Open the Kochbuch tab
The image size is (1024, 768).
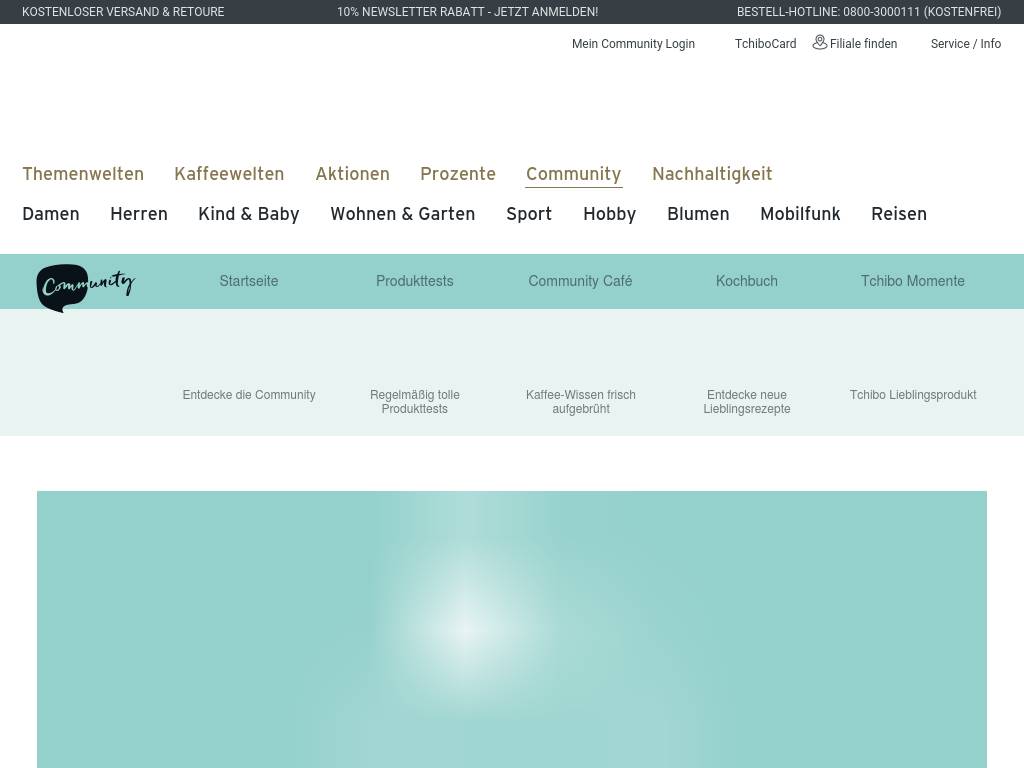(746, 281)
